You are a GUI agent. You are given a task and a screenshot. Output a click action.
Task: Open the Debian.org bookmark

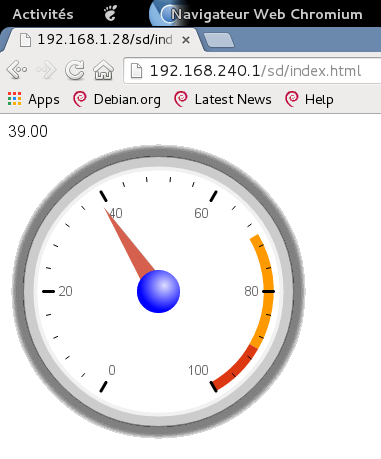click(117, 99)
